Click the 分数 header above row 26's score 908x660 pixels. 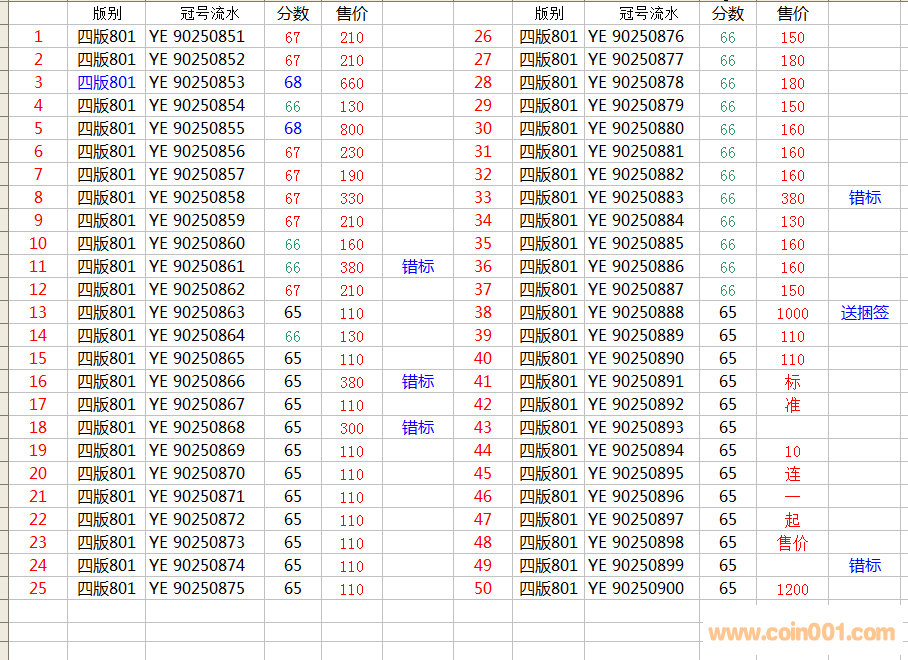click(x=728, y=13)
